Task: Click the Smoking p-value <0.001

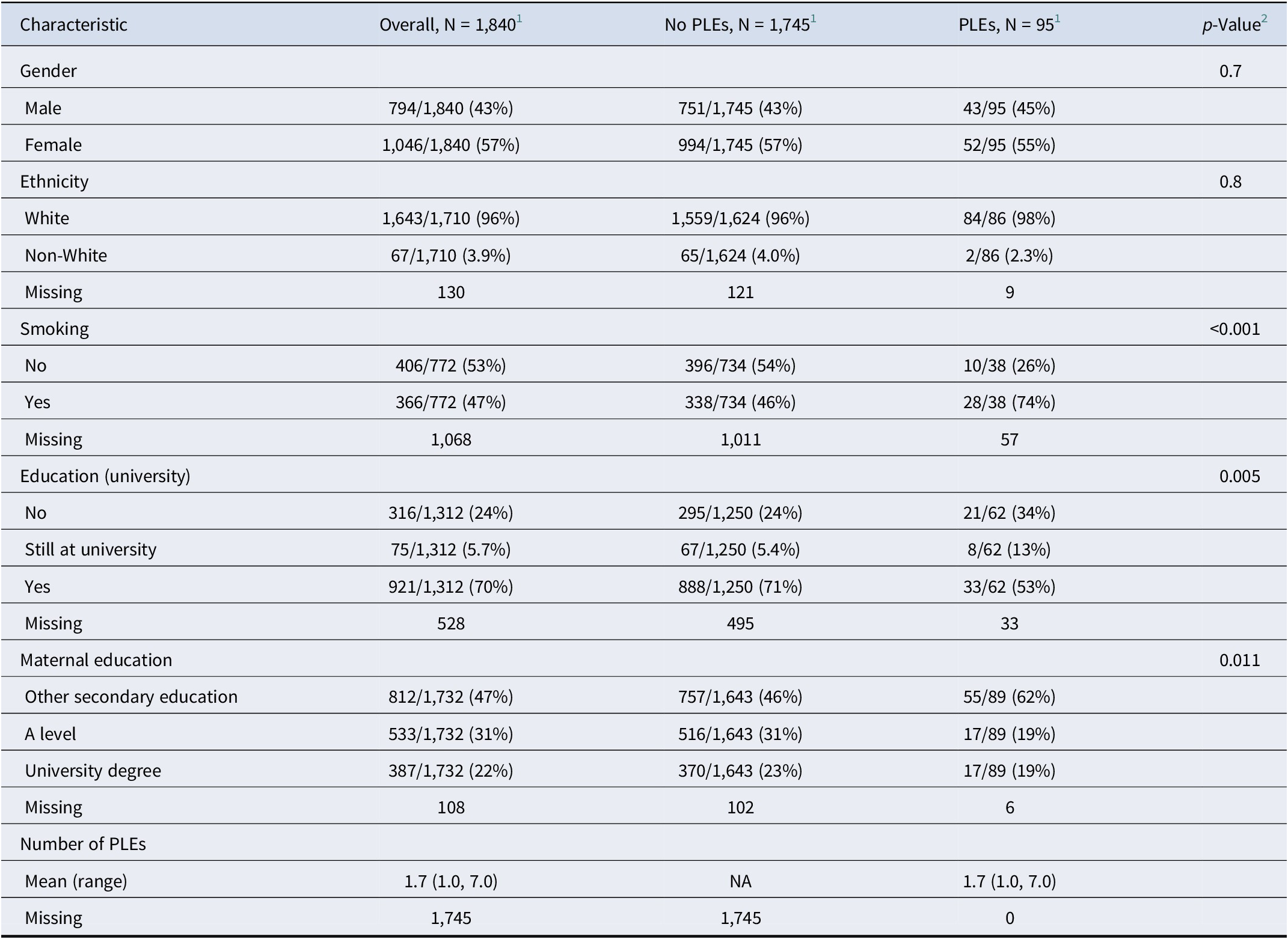Action: pyautogui.click(x=1234, y=329)
